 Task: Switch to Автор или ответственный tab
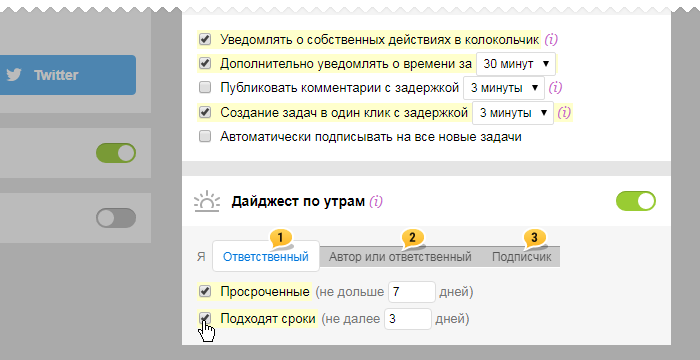tap(400, 257)
